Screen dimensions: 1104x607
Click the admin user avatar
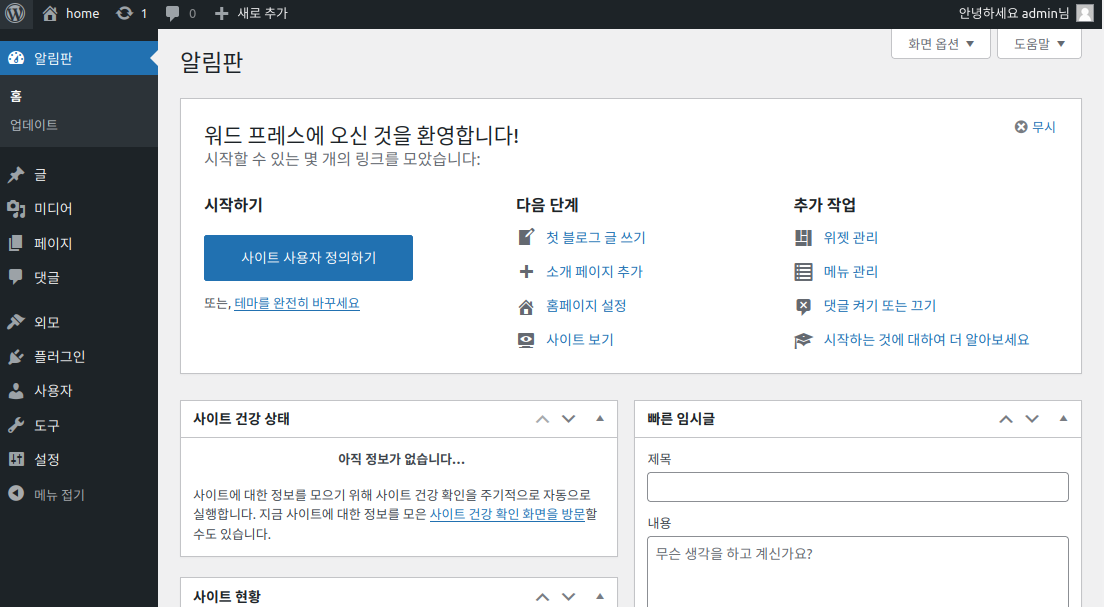(1085, 13)
